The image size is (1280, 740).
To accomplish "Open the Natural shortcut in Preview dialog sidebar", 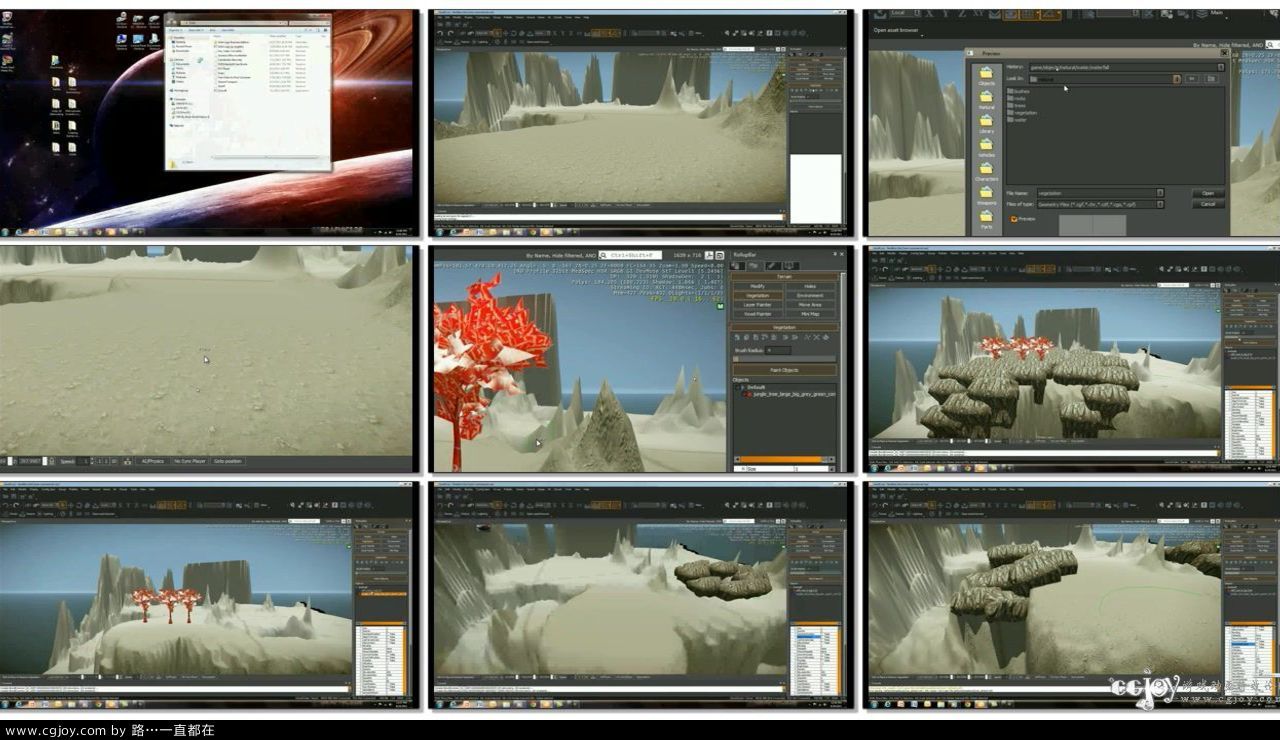I will pos(986,99).
